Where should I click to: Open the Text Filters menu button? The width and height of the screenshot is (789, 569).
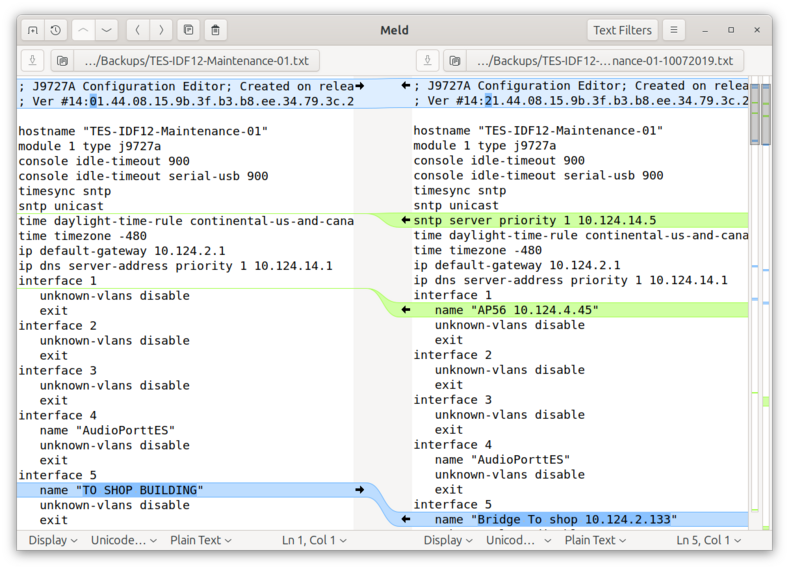click(x=622, y=30)
